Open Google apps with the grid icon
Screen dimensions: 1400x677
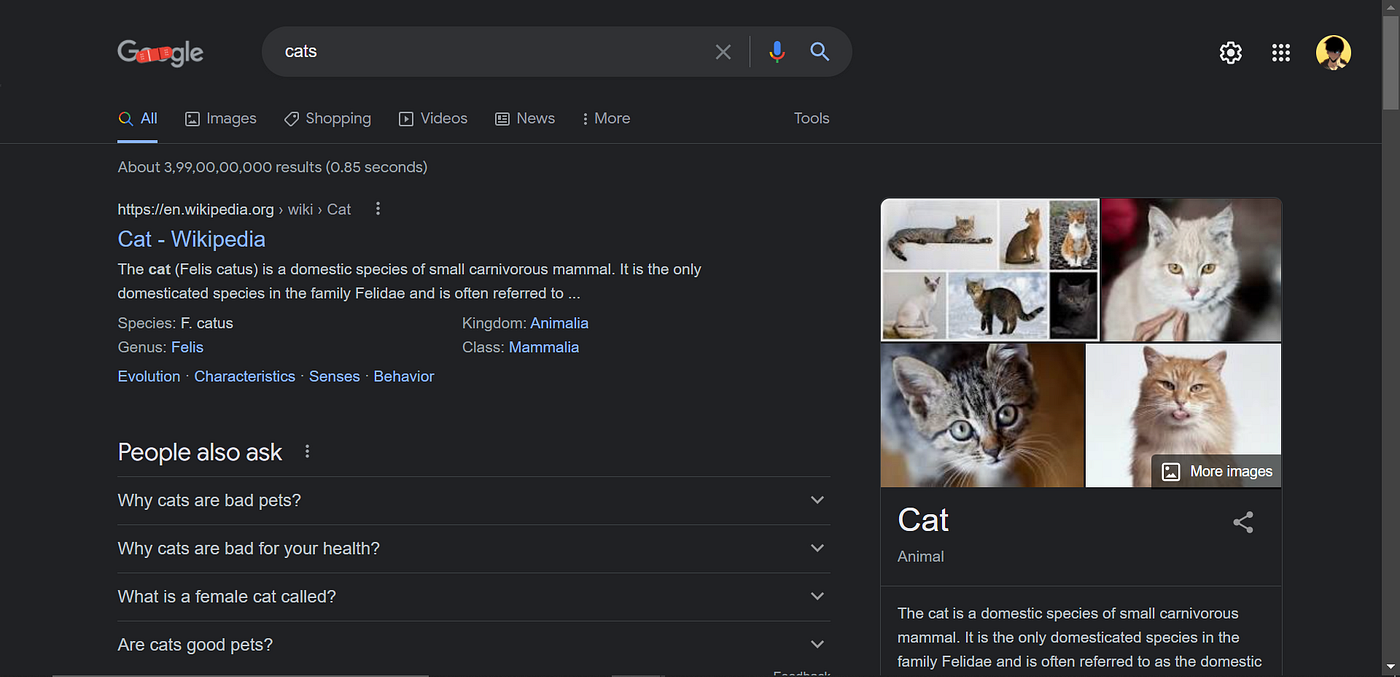(1281, 52)
